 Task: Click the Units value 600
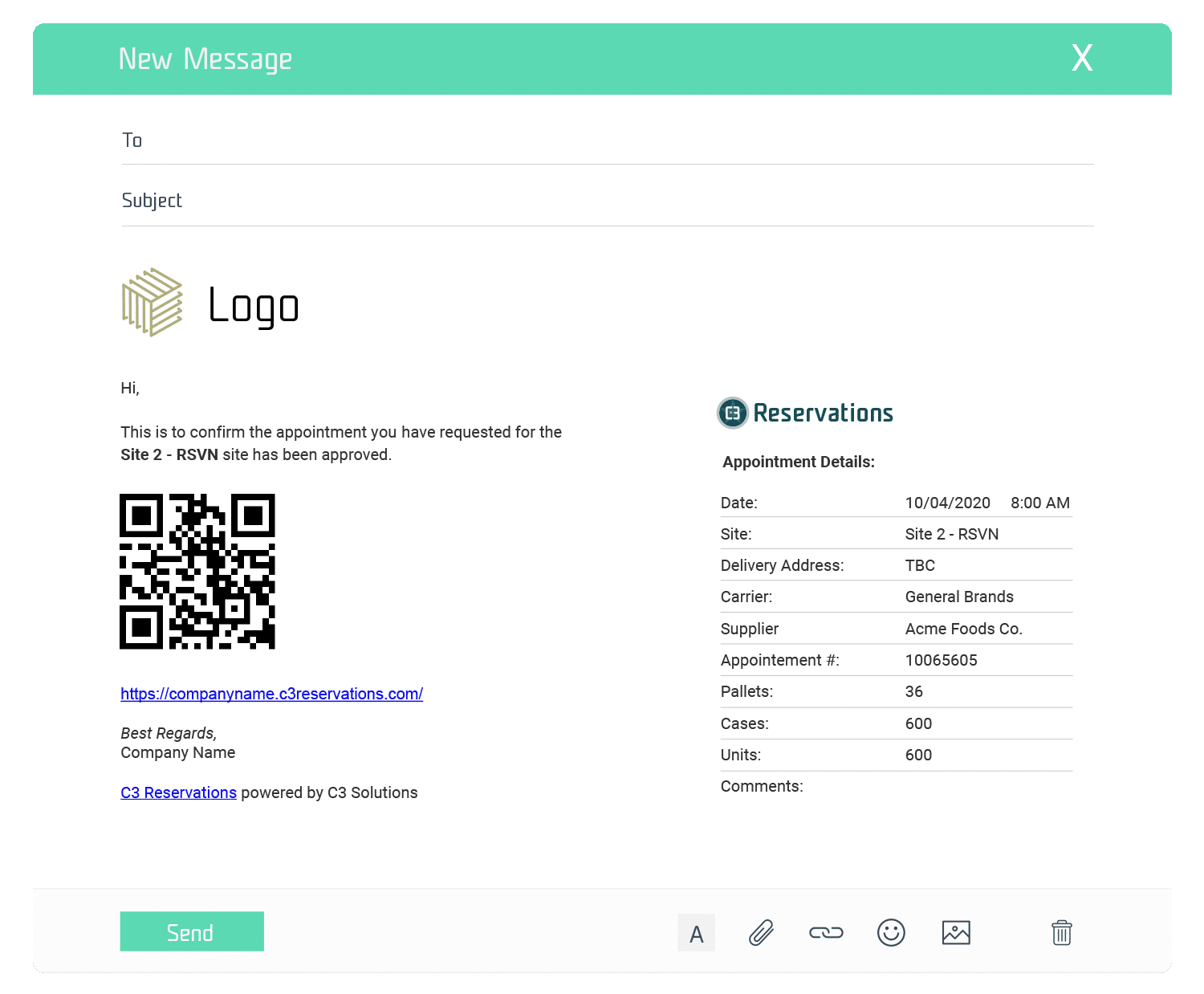click(x=918, y=755)
